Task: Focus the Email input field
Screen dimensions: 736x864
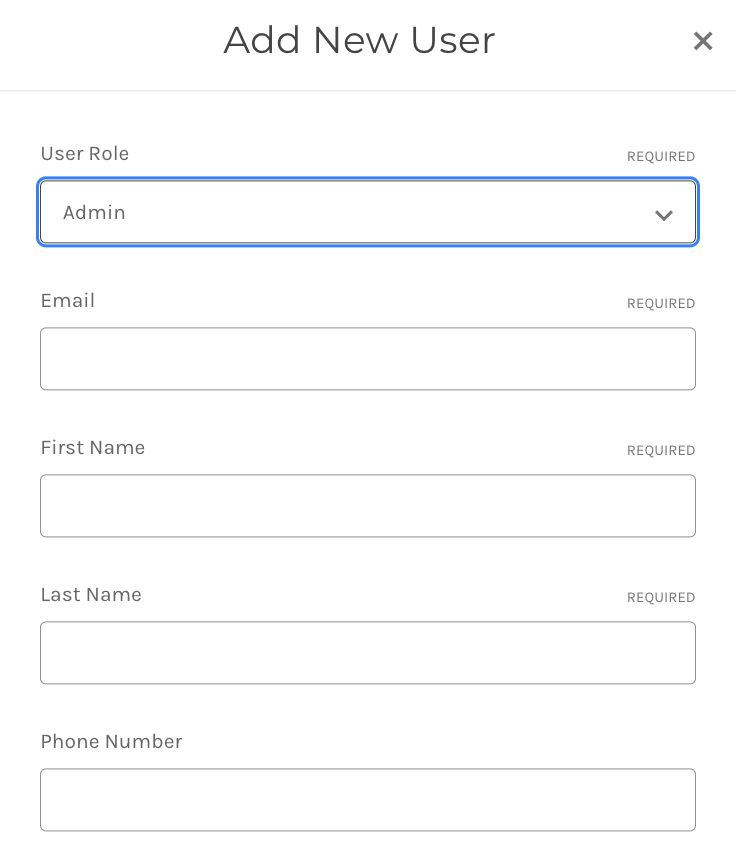Action: pos(368,359)
